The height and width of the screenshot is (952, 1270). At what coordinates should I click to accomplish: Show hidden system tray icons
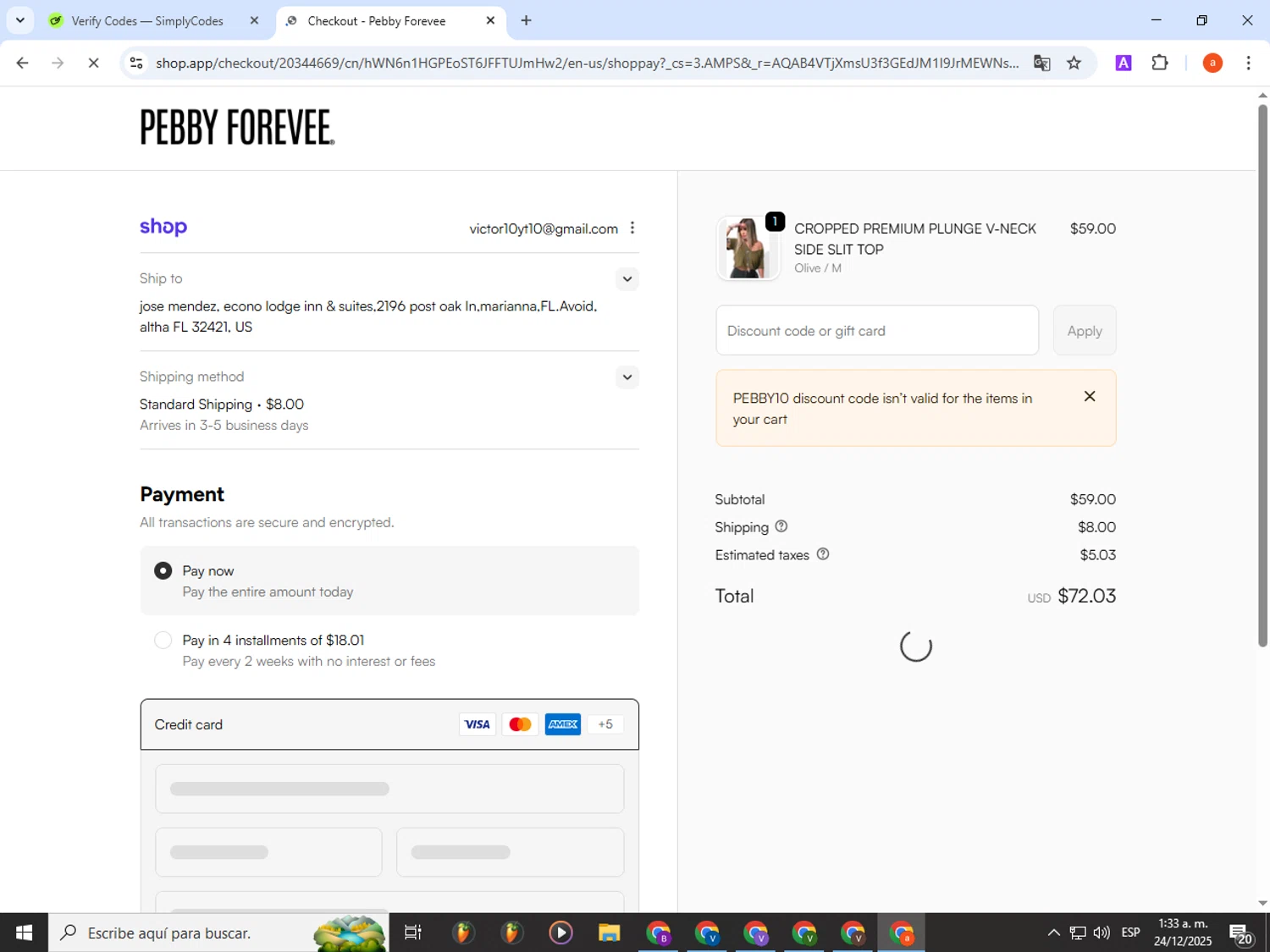tap(1053, 933)
